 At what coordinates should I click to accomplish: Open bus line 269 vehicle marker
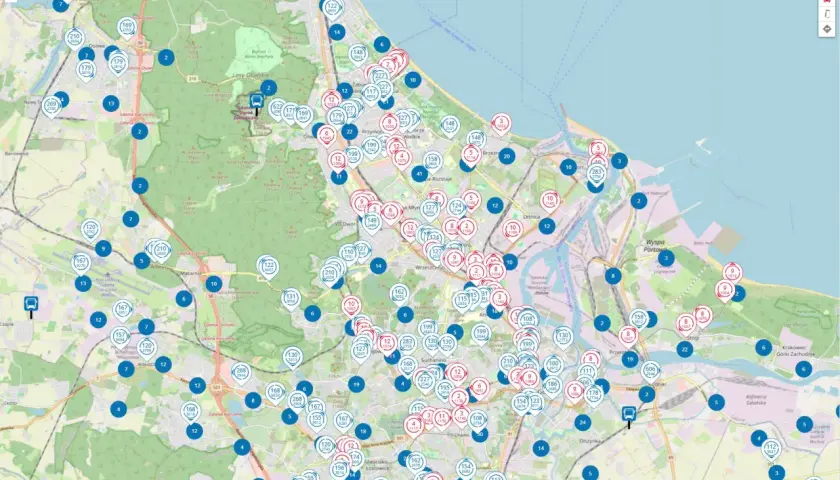pyautogui.click(x=51, y=106)
